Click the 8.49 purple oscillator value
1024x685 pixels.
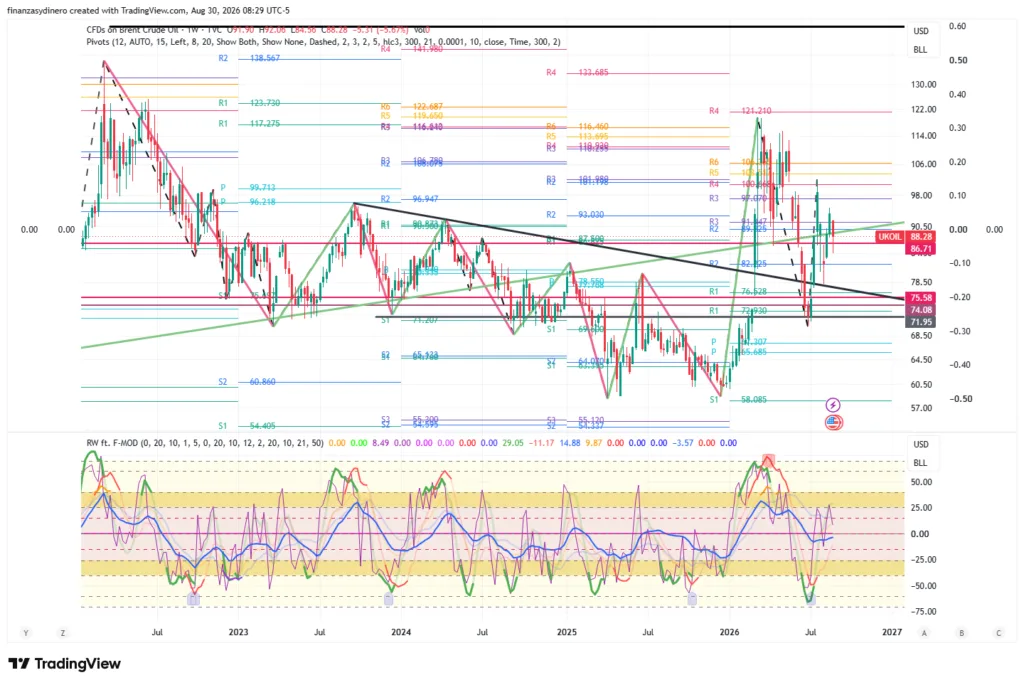coord(381,443)
